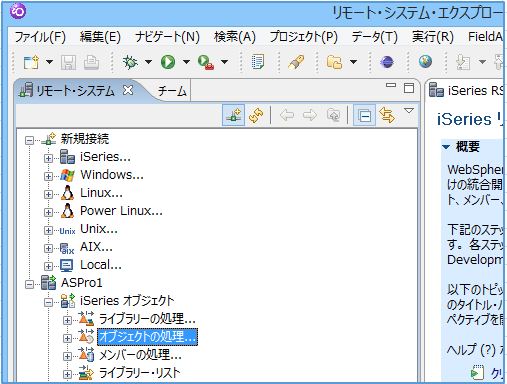Click the back arrow in view toolbar
This screenshot has height=384, width=507.
287,115
